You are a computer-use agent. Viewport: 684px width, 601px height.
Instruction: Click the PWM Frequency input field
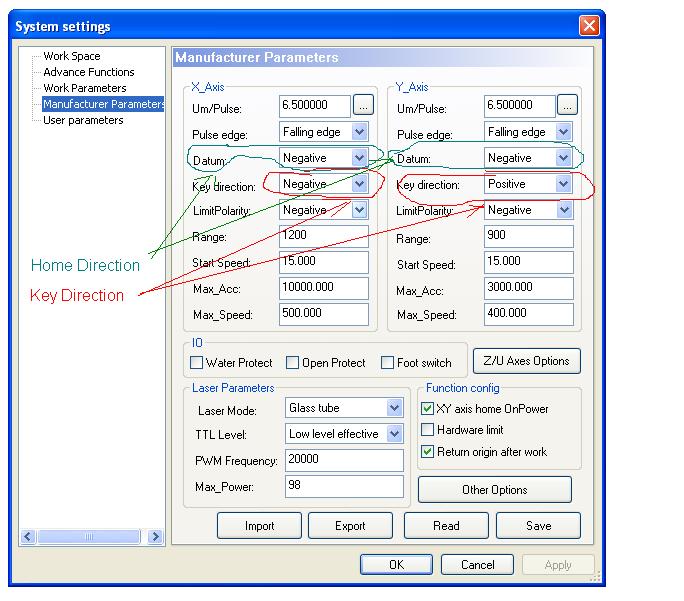click(x=343, y=460)
